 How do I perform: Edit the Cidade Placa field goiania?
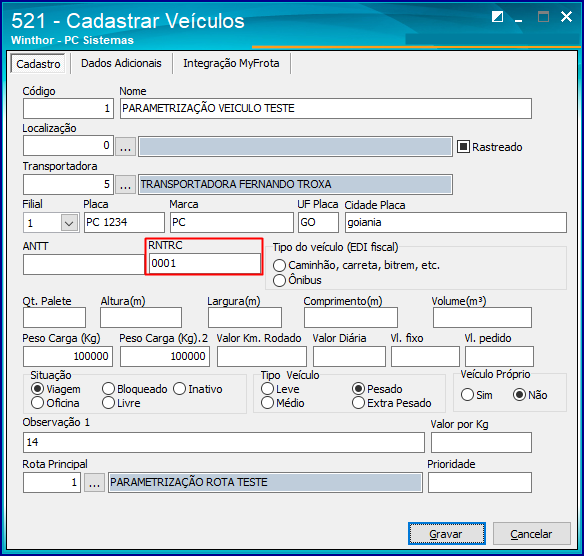point(456,222)
